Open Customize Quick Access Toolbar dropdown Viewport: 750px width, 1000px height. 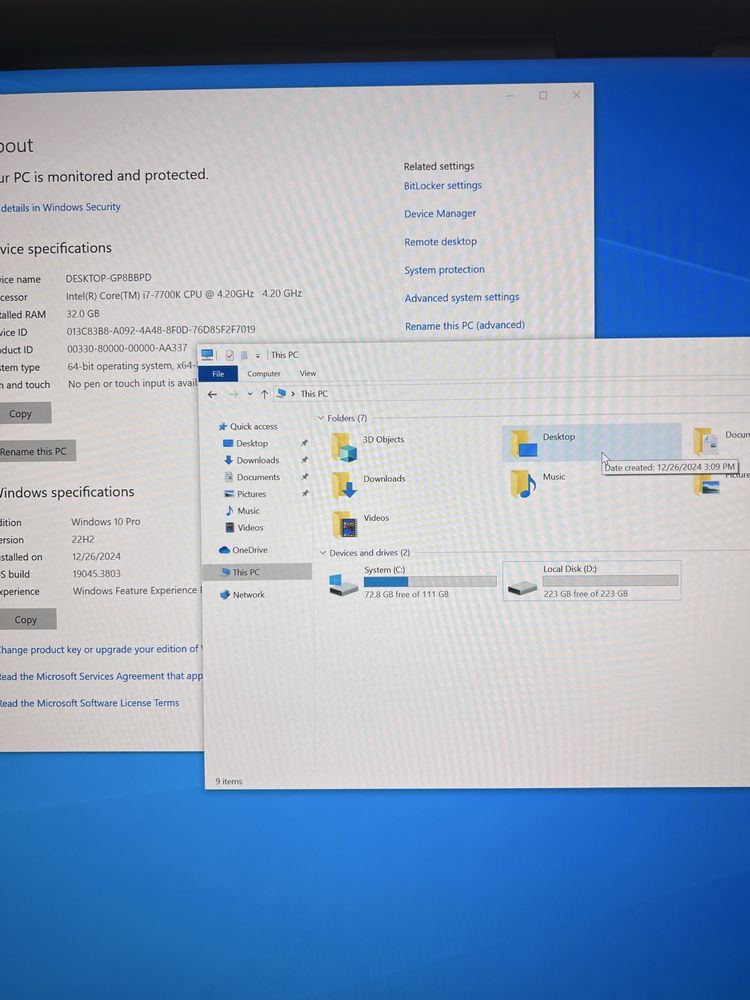[258, 356]
